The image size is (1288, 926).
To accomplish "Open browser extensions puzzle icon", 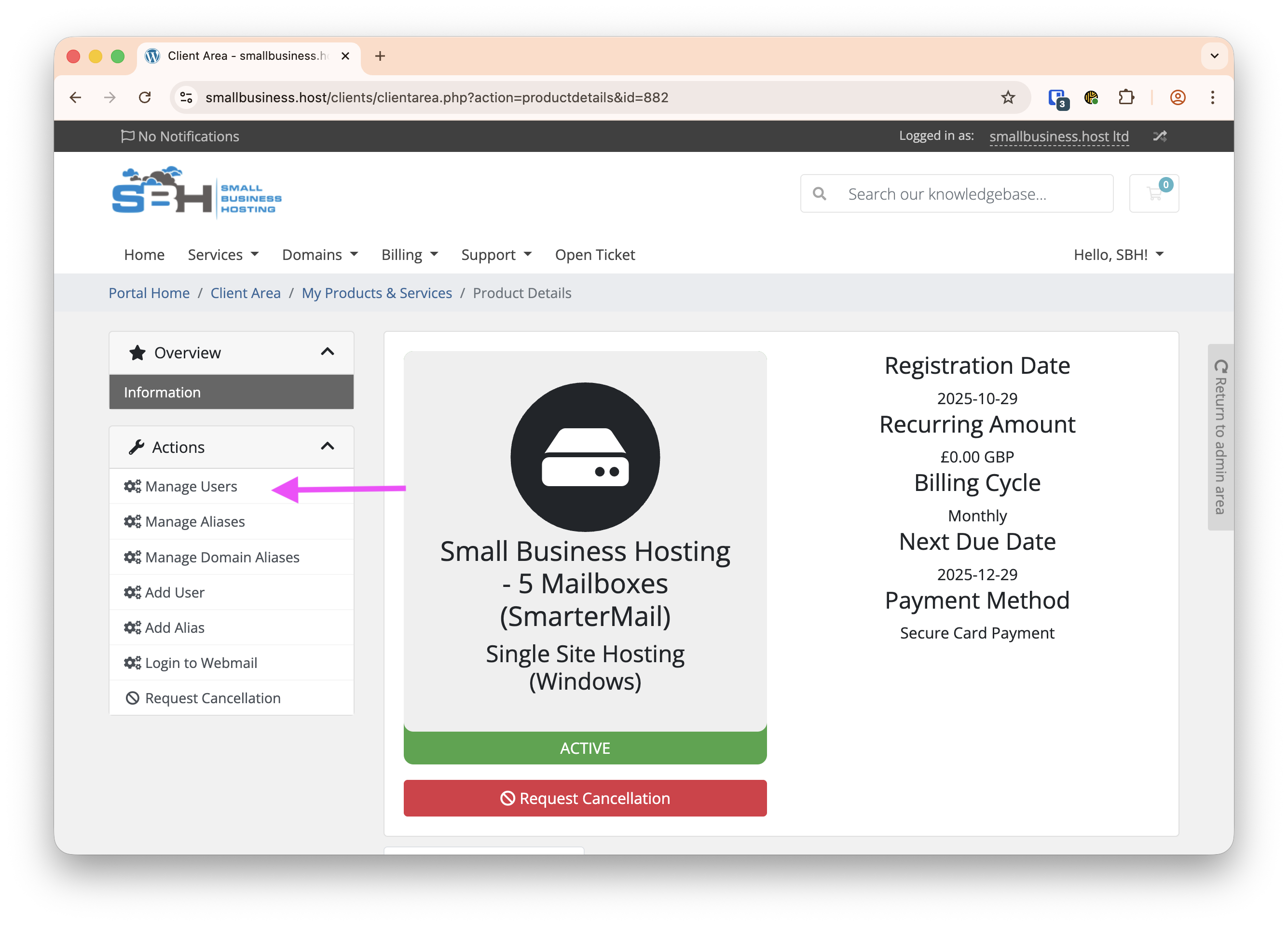I will coord(1125,97).
